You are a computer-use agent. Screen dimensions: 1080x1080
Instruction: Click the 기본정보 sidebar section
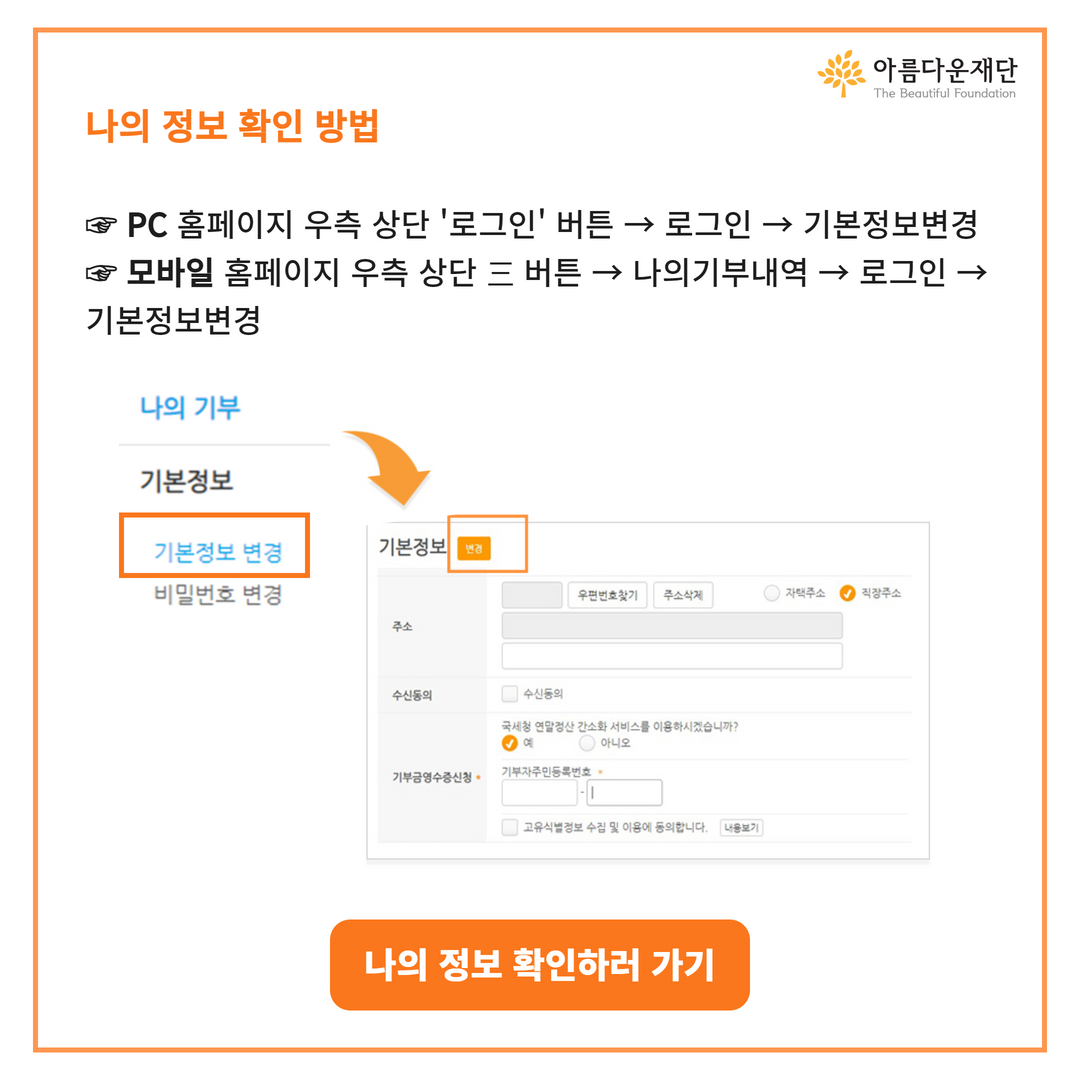pyautogui.click(x=186, y=480)
